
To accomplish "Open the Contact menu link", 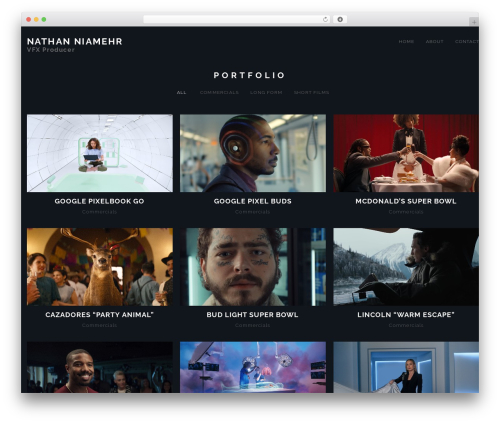I will pos(467,42).
